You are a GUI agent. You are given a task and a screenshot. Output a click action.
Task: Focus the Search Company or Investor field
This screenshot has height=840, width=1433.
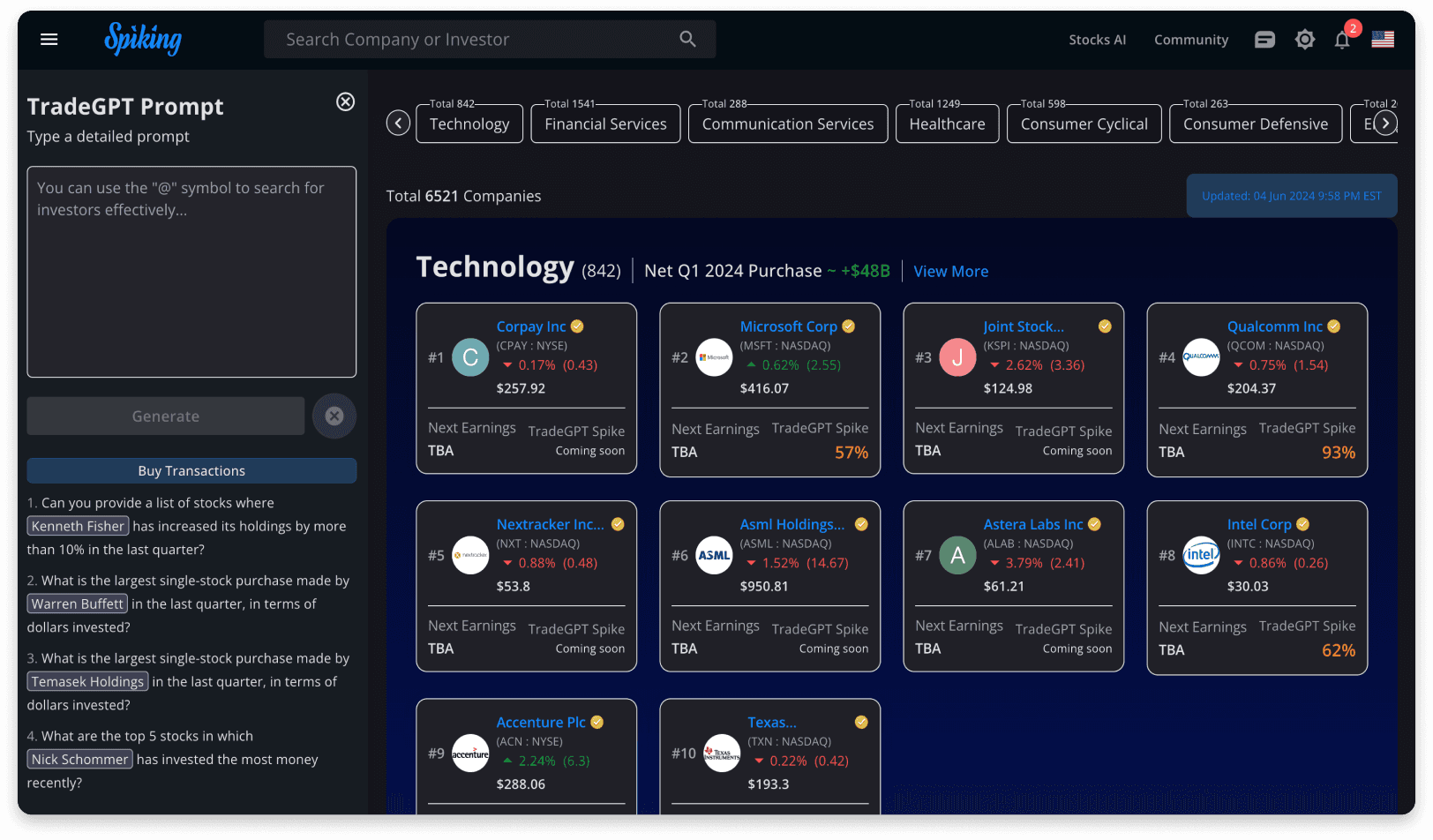coord(490,39)
